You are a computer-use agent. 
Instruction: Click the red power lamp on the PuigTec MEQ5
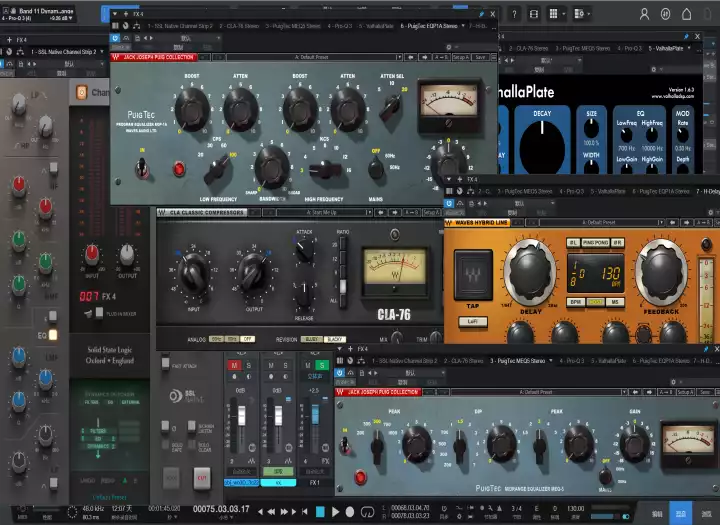[x=360, y=477]
